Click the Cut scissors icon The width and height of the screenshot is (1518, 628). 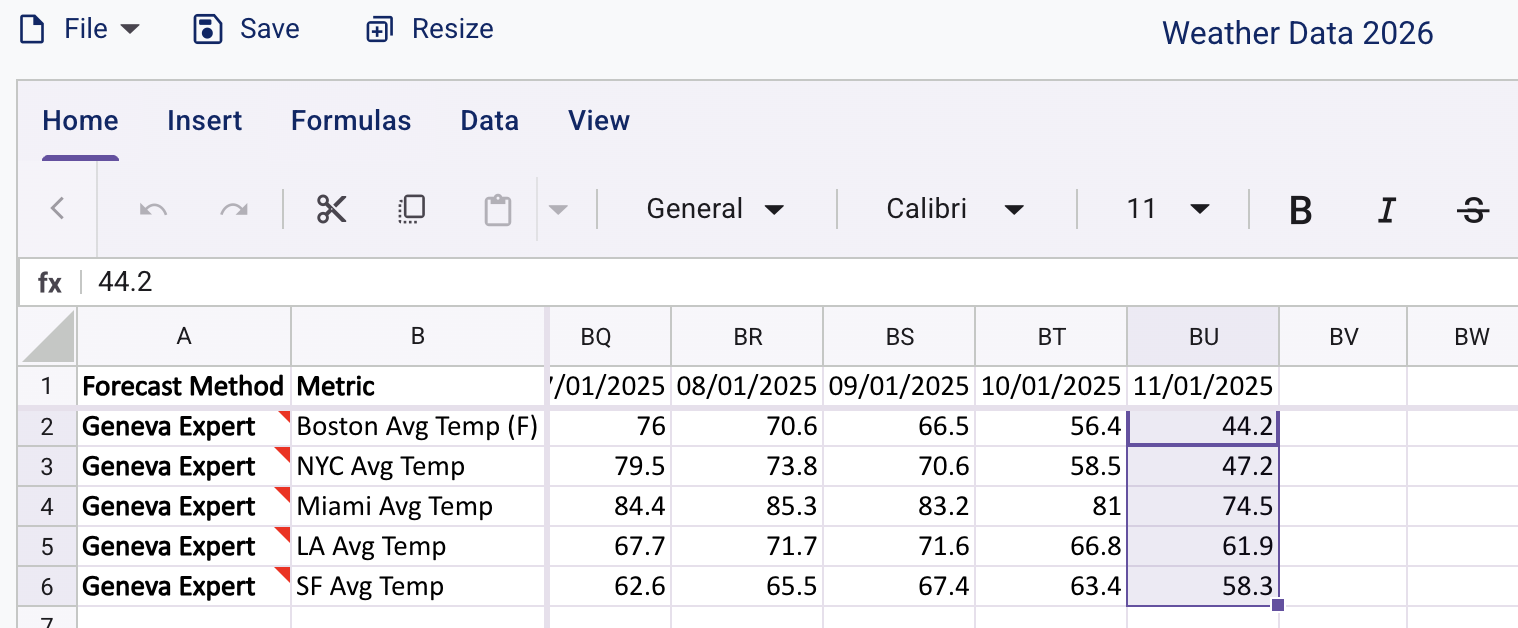(331, 209)
